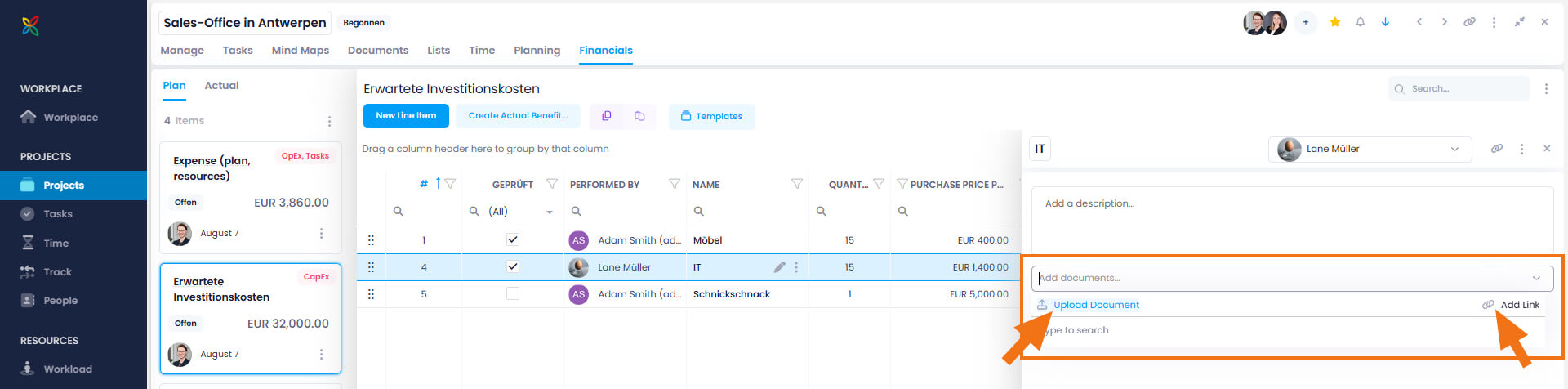Click the star favorite icon
Image resolution: width=1568 pixels, height=389 pixels.
(1334, 22)
